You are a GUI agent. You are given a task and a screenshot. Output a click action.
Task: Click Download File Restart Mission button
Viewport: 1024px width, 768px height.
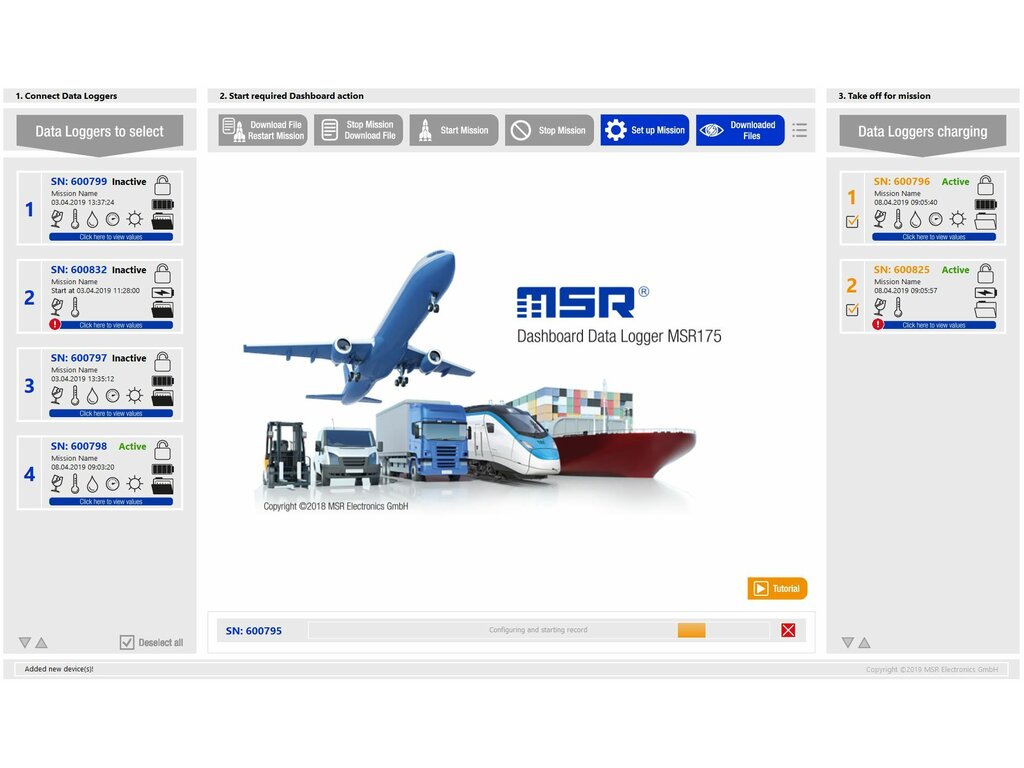pos(263,130)
